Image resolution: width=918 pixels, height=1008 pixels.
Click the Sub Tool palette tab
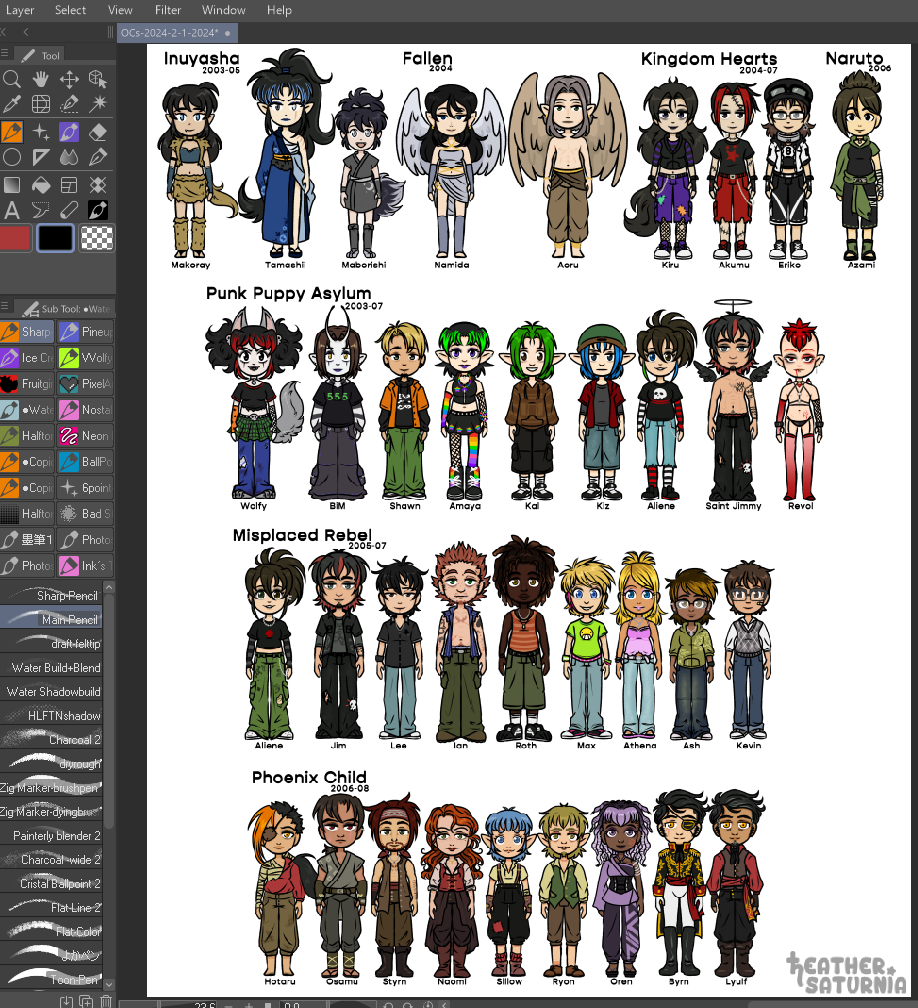coord(64,309)
